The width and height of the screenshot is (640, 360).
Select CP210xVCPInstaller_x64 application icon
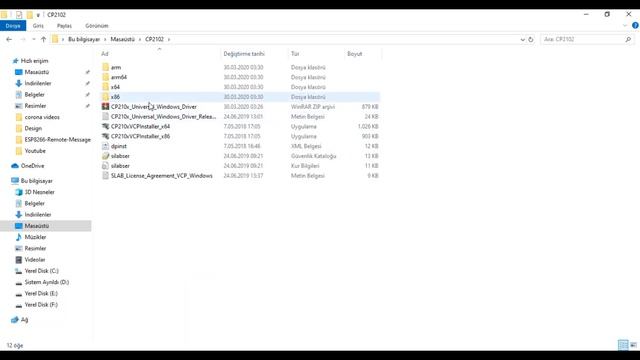105,126
